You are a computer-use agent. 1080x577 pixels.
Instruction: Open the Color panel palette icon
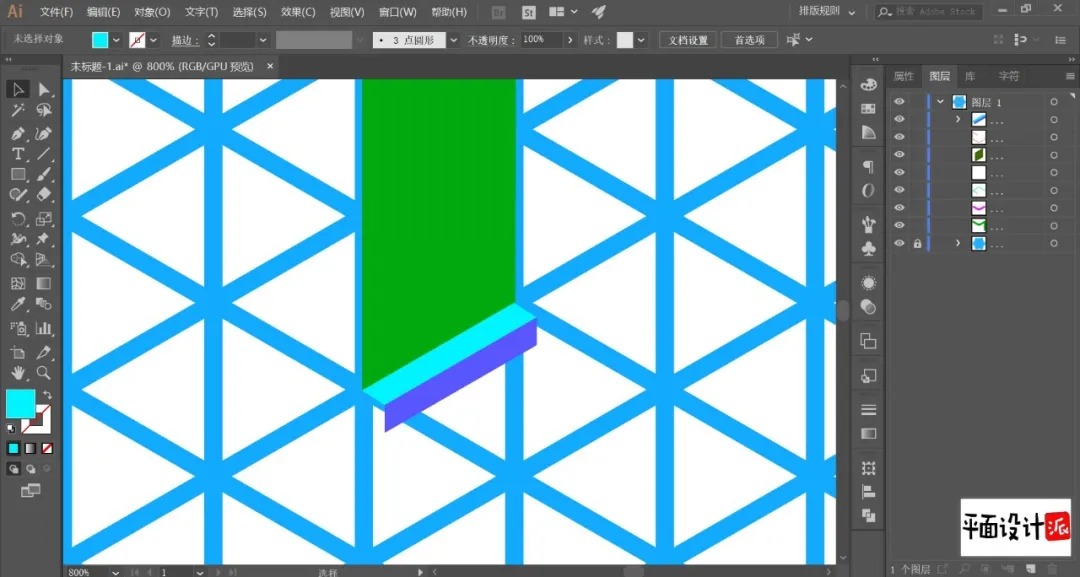869,85
